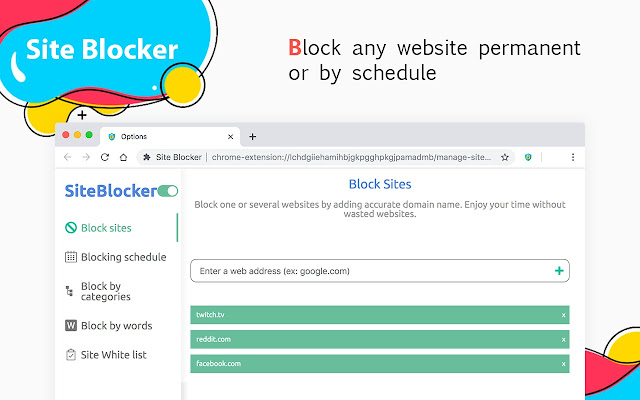Viewport: 640px width, 400px height.
Task: Click the clipboard icon for Site White list
Action: coord(71,355)
